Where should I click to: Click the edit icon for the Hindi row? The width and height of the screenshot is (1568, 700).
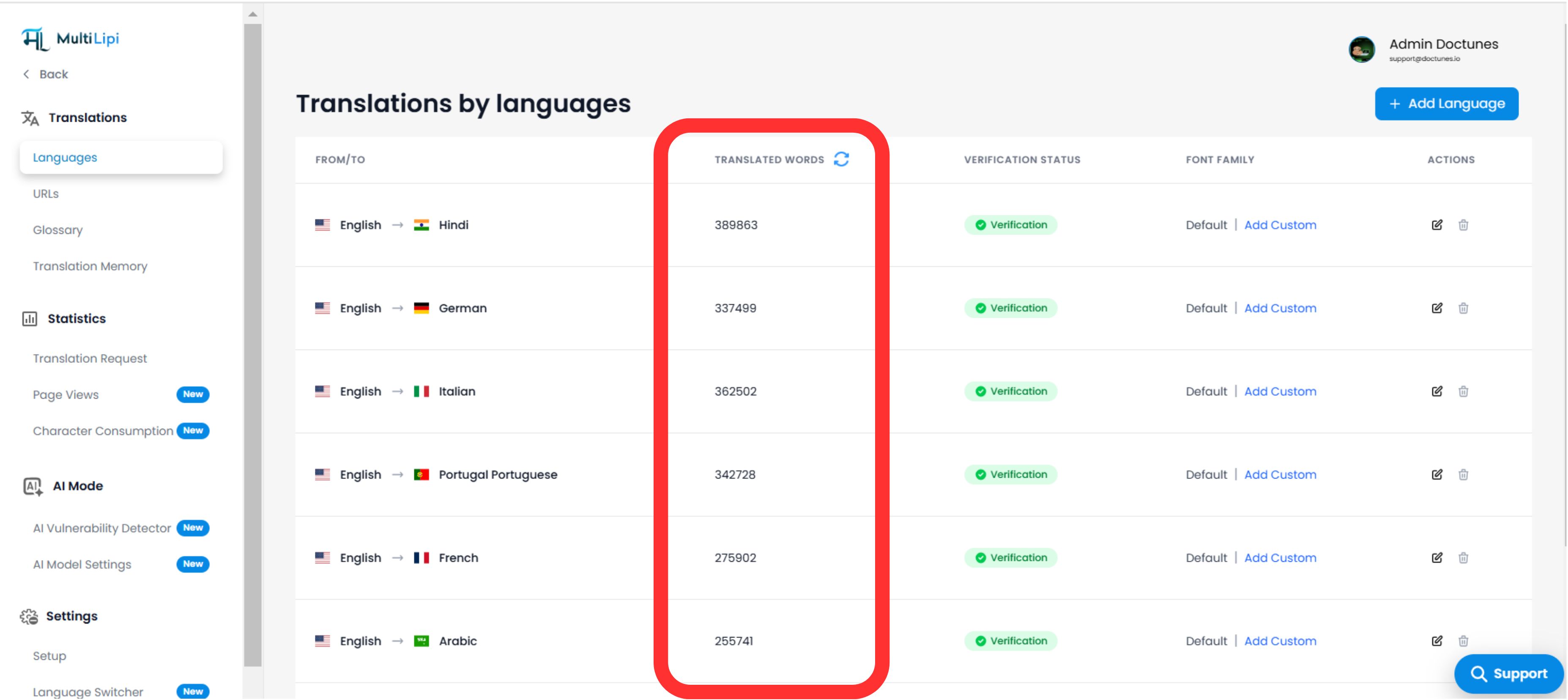(1437, 224)
